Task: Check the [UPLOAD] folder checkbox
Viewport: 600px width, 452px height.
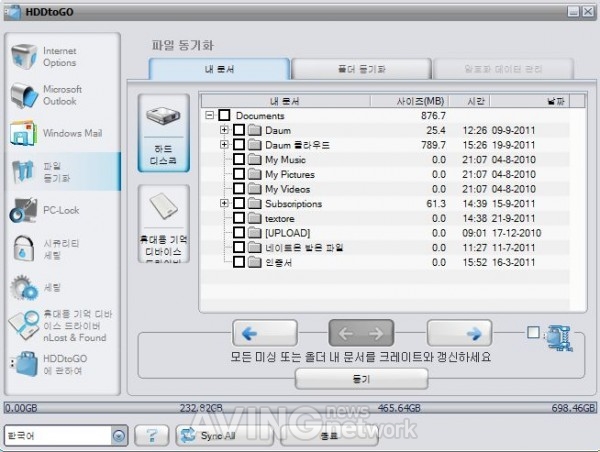Action: pyautogui.click(x=239, y=233)
